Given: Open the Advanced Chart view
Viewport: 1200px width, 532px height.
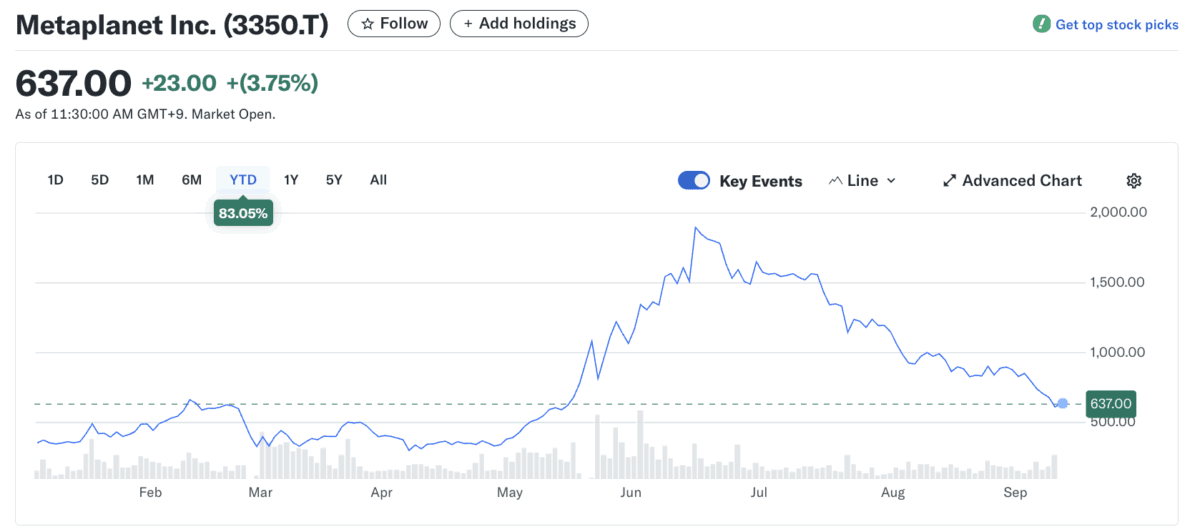Looking at the screenshot, I should click(1012, 181).
